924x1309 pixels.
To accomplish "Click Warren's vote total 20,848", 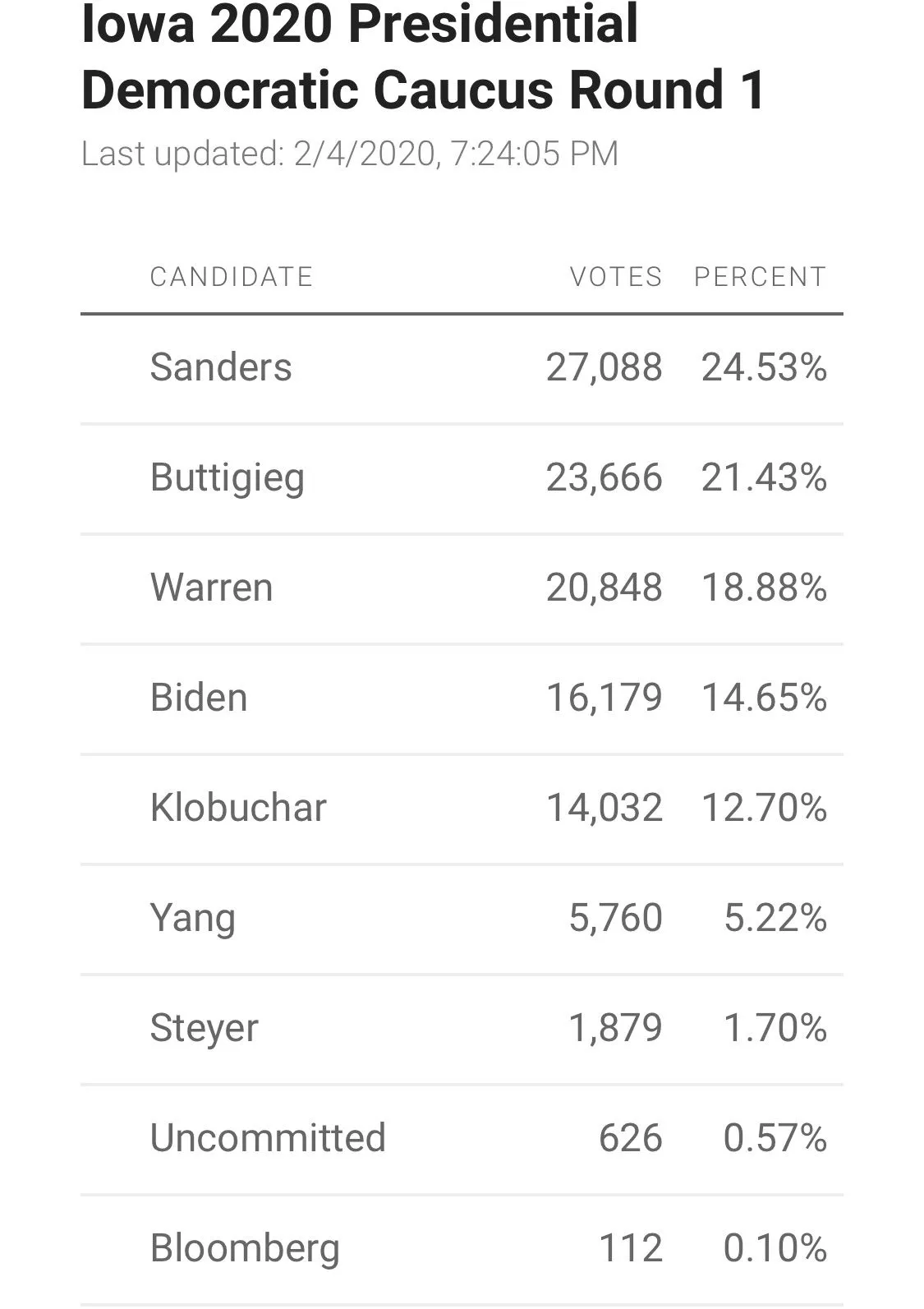I will (604, 588).
